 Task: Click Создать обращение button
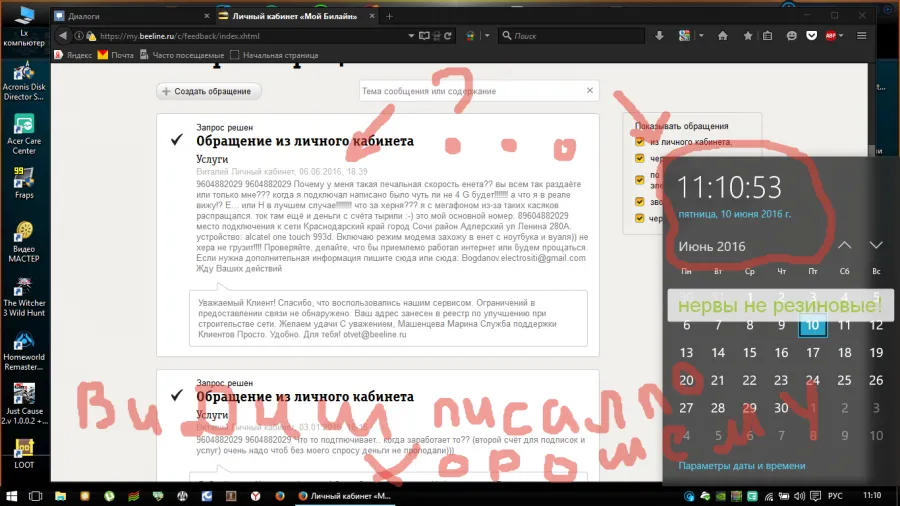208,91
